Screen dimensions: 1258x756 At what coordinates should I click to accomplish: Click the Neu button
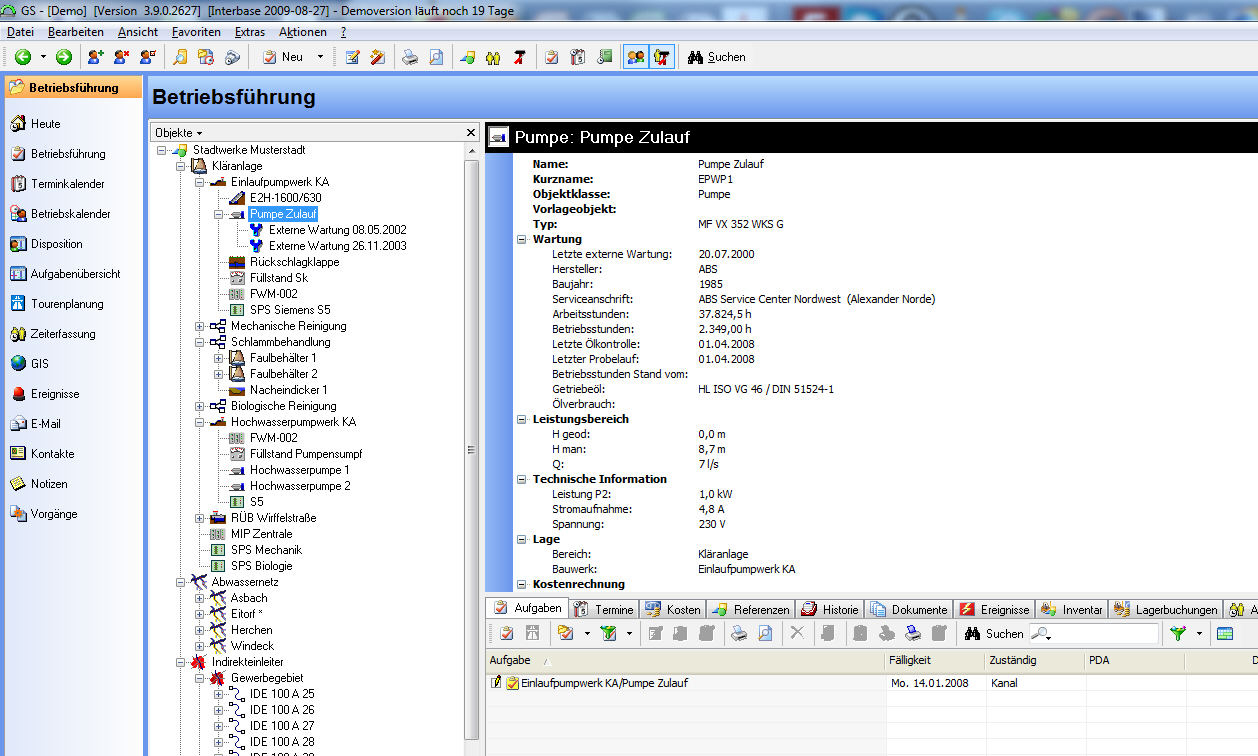point(283,57)
